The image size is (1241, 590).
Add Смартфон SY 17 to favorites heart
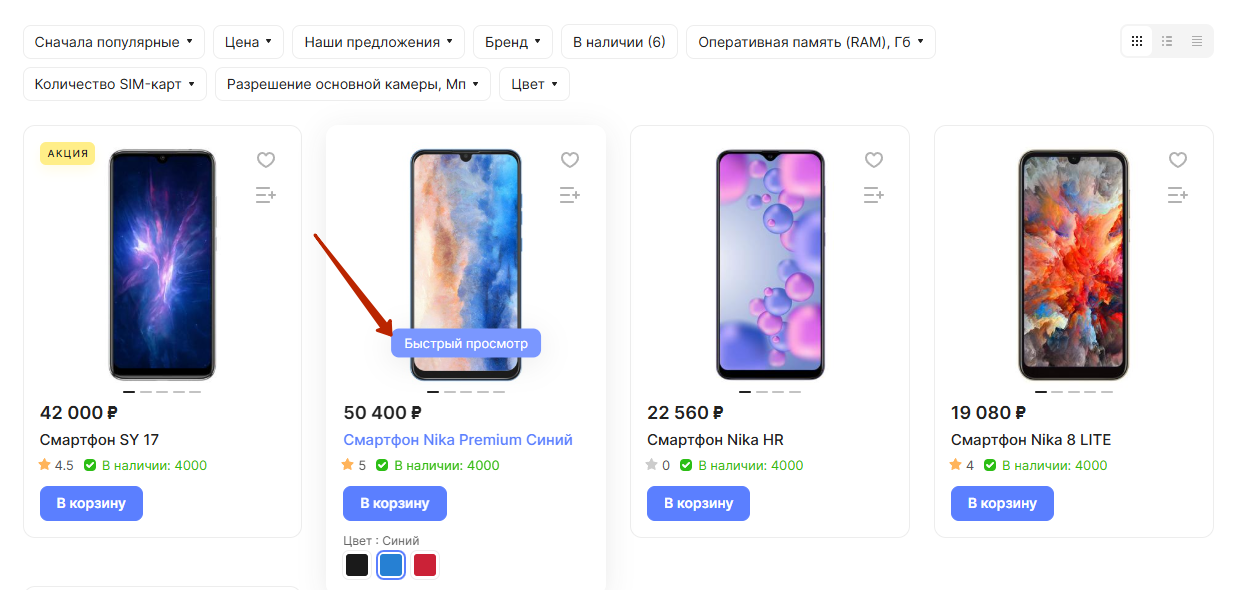point(265,160)
